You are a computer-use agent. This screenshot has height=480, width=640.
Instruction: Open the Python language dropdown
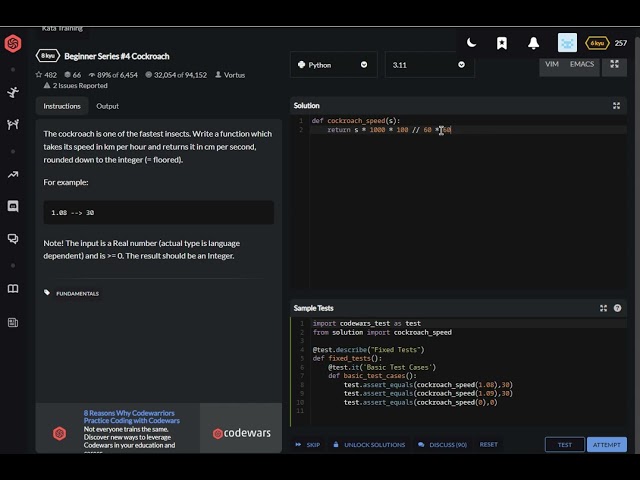click(x=333, y=65)
